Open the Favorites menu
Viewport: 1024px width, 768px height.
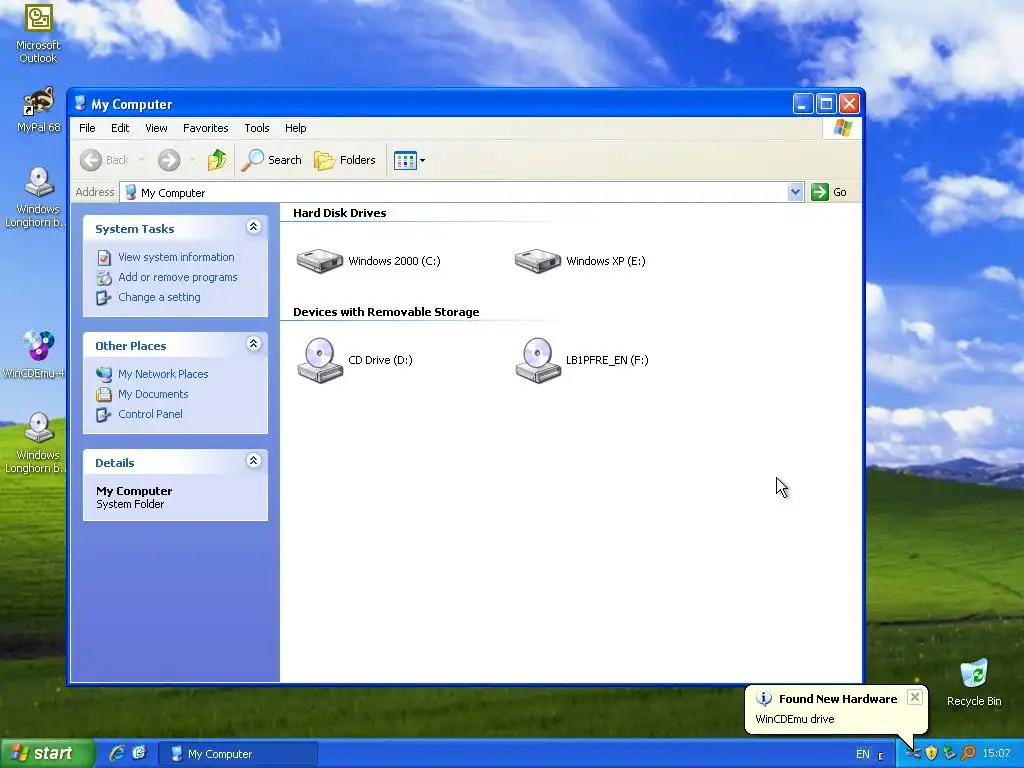[206, 128]
